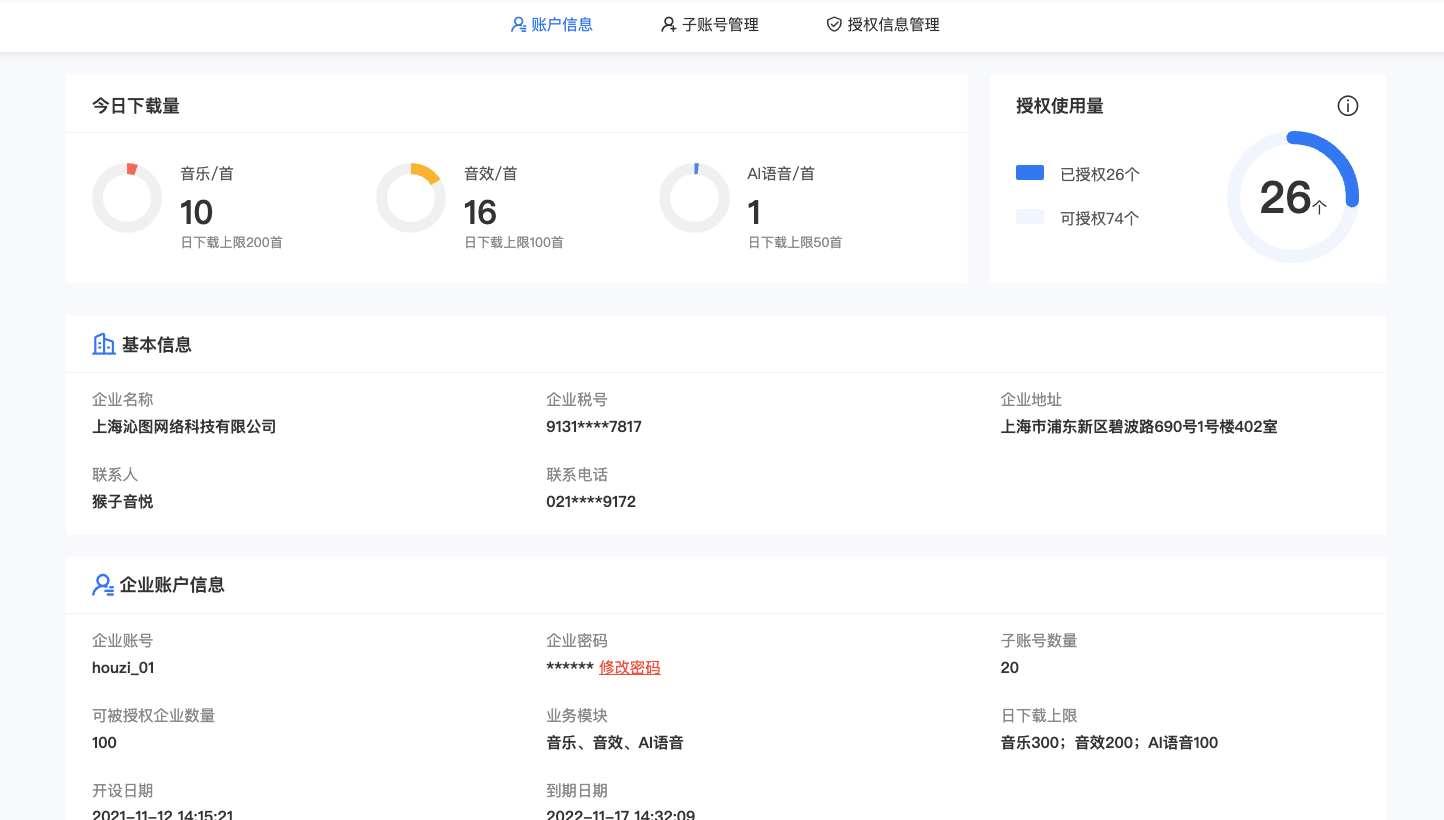1444x820 pixels.
Task: Click the 日下载上限100首 text
Action: (514, 242)
